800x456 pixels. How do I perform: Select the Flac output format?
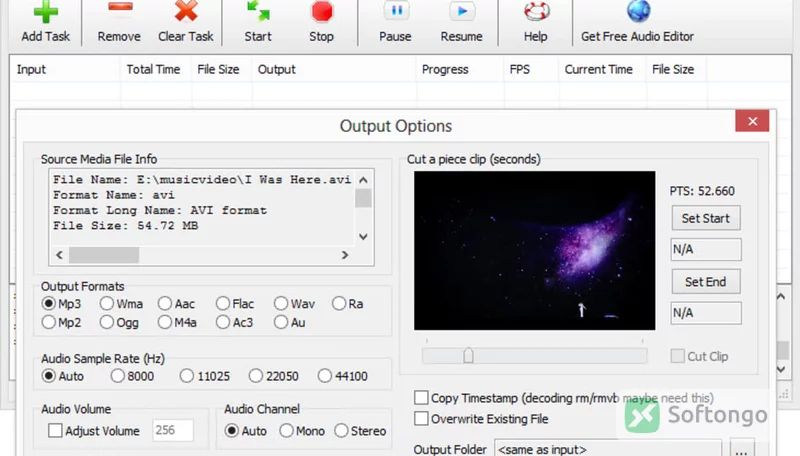[x=223, y=303]
